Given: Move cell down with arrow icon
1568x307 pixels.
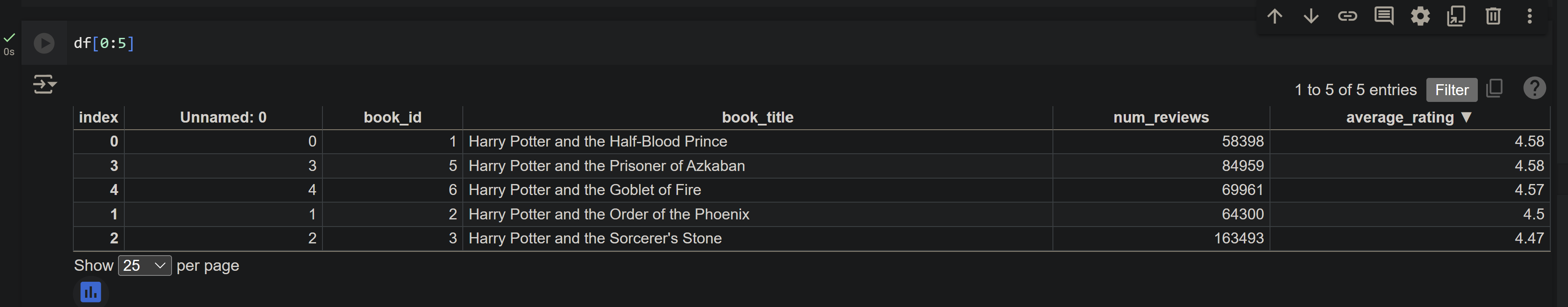Looking at the screenshot, I should (x=1310, y=16).
